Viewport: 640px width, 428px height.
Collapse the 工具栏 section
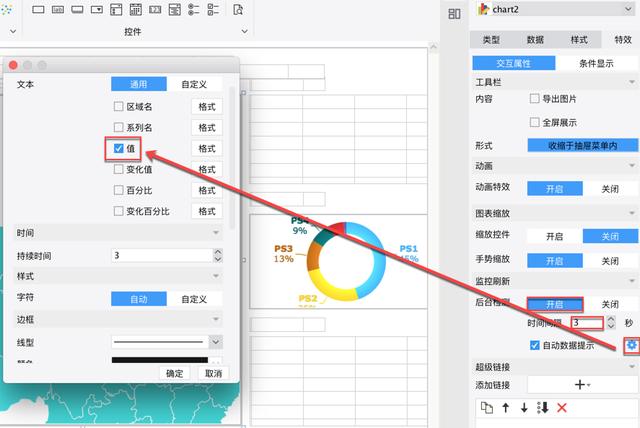(631, 82)
